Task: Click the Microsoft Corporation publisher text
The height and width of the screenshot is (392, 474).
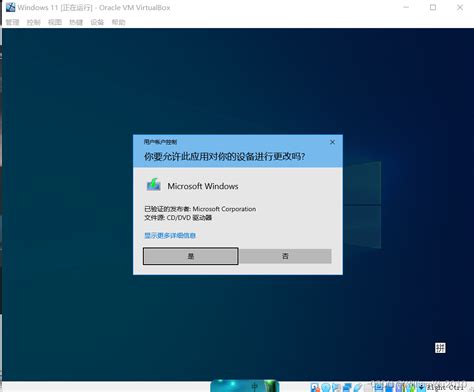Action: [x=224, y=209]
